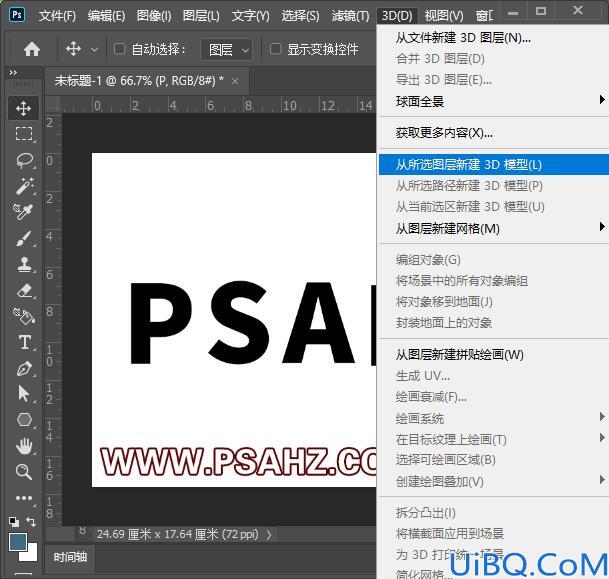This screenshot has width=609, height=579.
Task: Select the Brush tool
Action: point(24,238)
